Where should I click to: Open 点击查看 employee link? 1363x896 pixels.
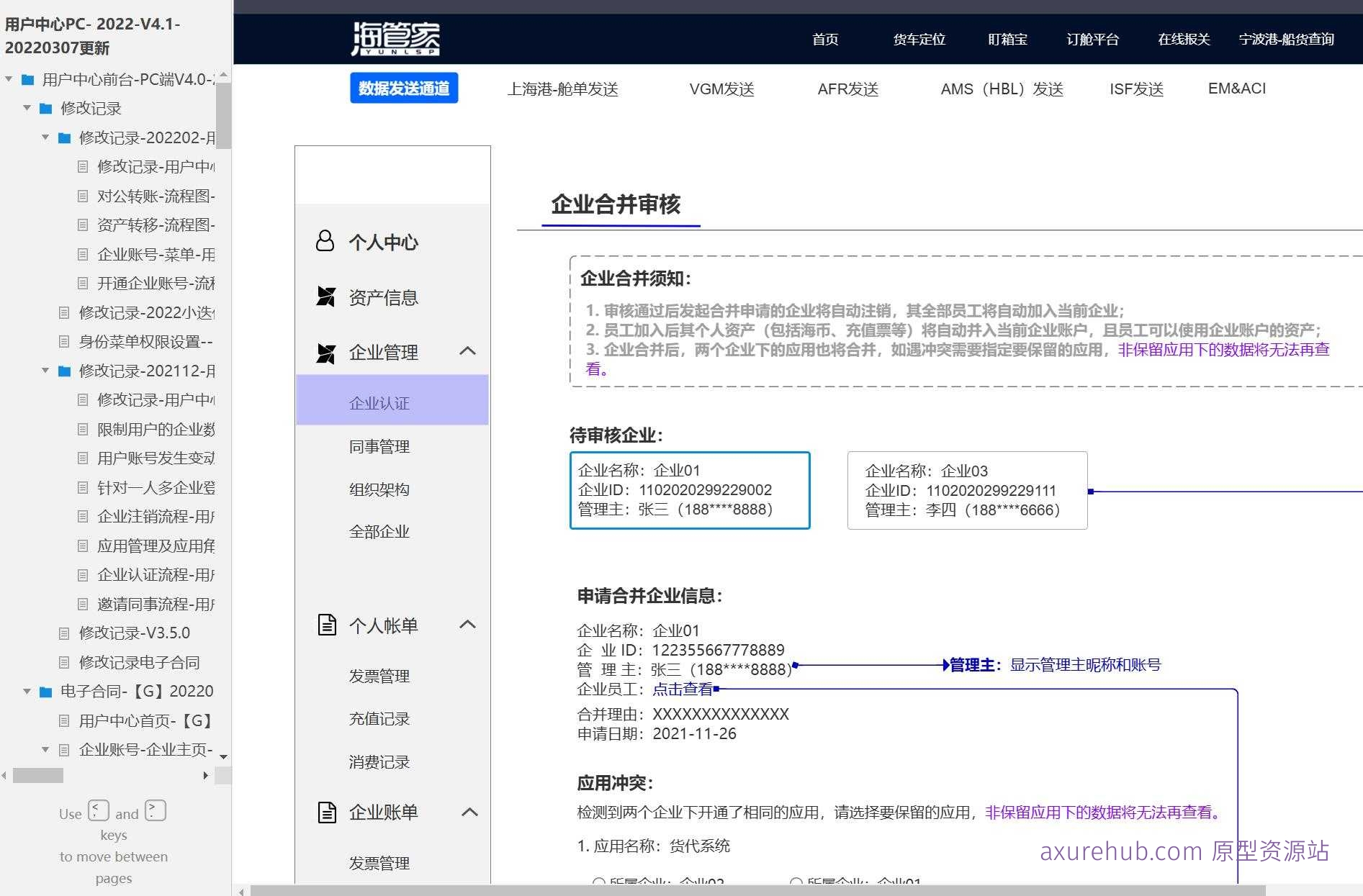click(x=683, y=689)
